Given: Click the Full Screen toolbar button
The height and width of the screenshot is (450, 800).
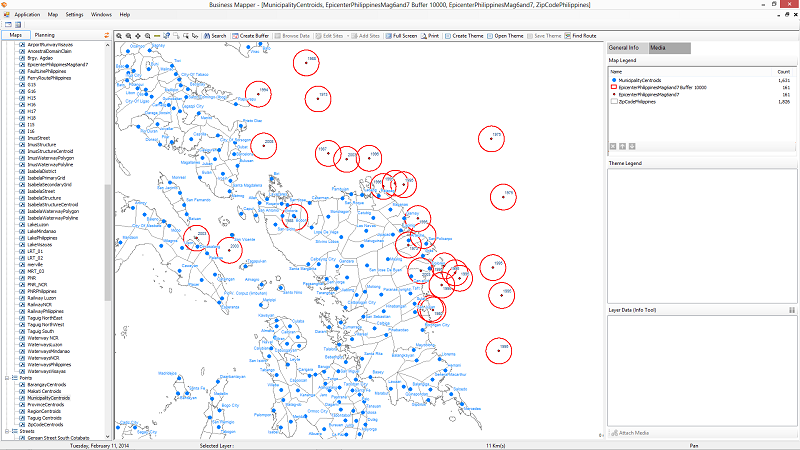Looking at the screenshot, I should tap(400, 35).
